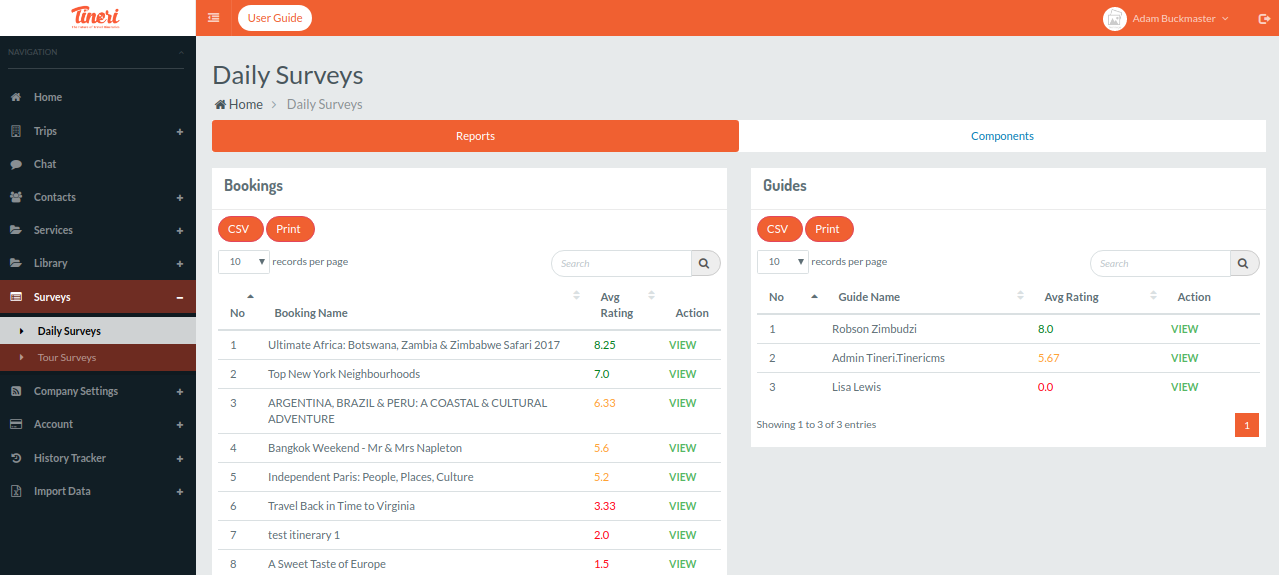Expand the Contacts menu with plus icon
This screenshot has width=1279, height=575.
(x=180, y=197)
